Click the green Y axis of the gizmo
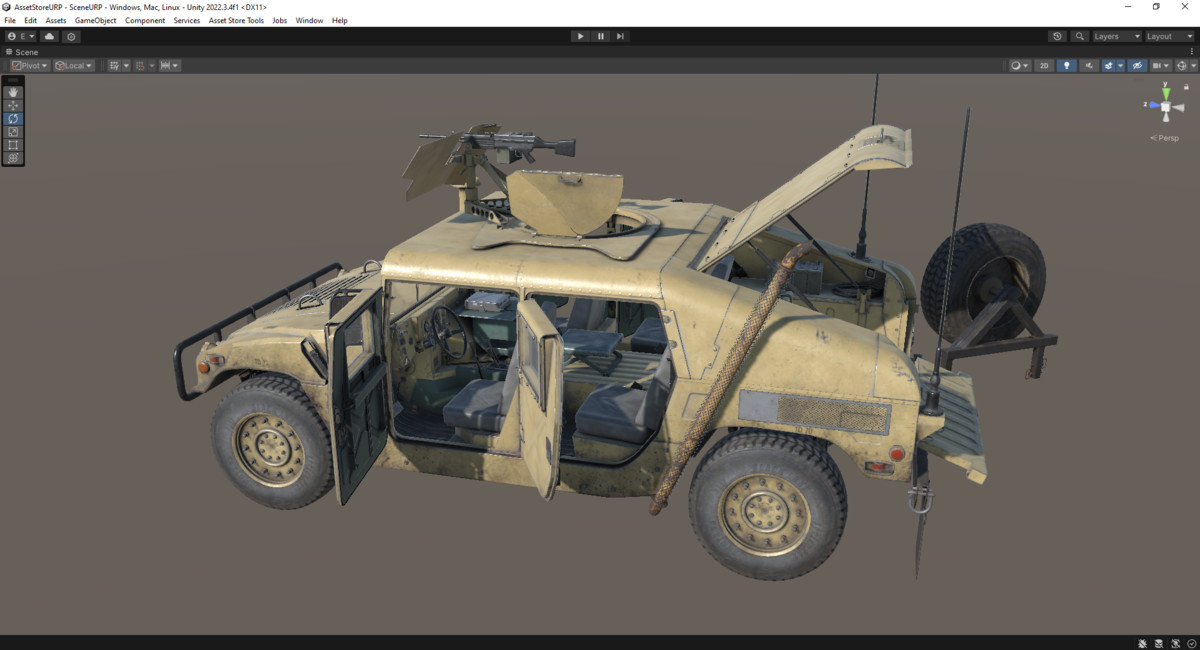1200x650 pixels. click(x=1166, y=92)
